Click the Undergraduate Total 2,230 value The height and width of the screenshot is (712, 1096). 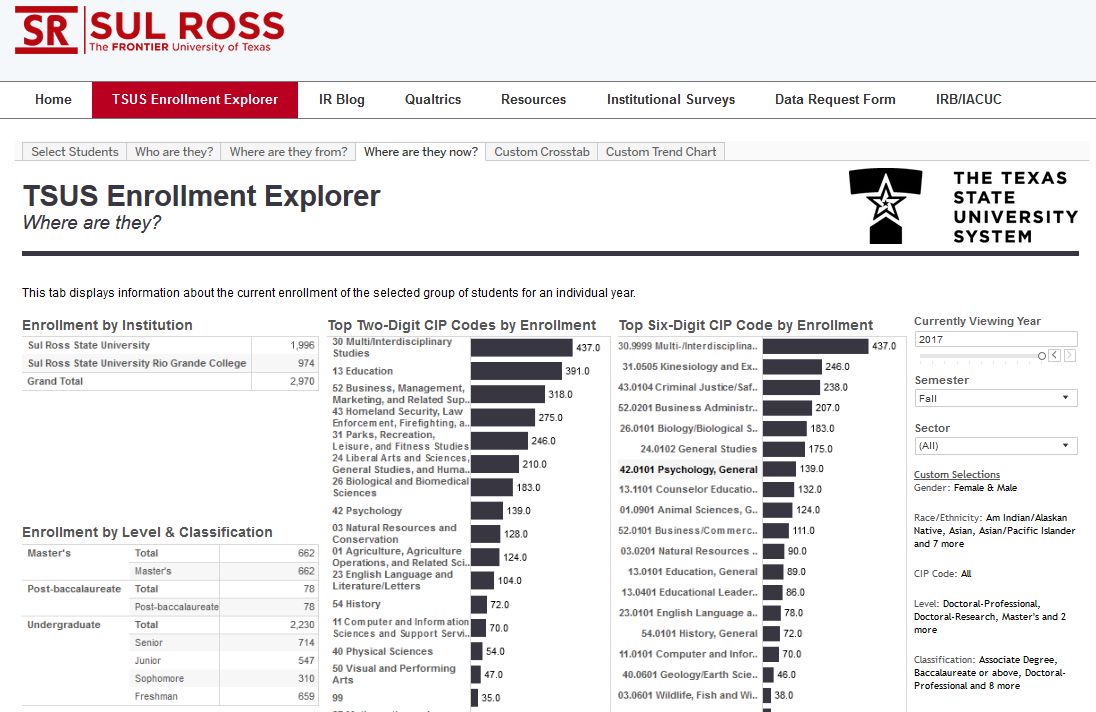(x=302, y=625)
